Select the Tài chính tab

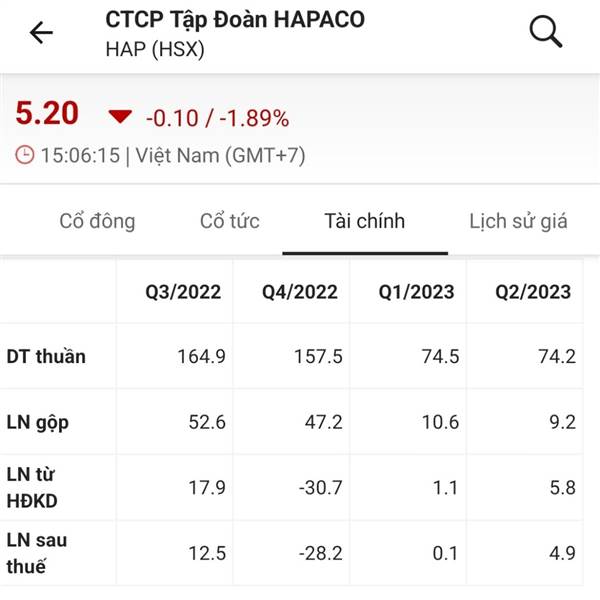click(x=365, y=221)
